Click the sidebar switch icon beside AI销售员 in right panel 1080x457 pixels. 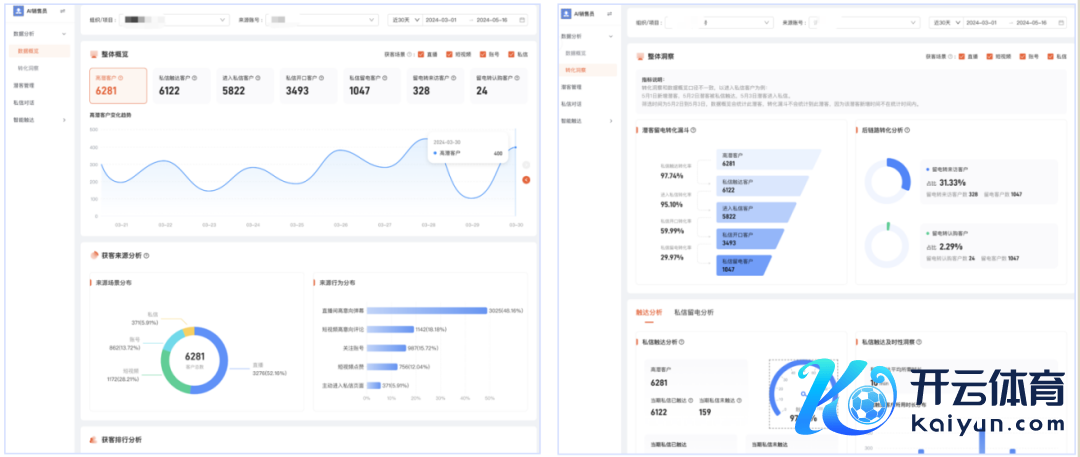coord(607,11)
